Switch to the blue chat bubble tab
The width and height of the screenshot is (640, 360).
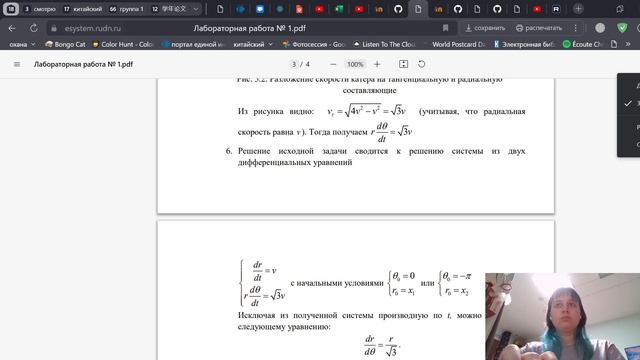(x=260, y=9)
